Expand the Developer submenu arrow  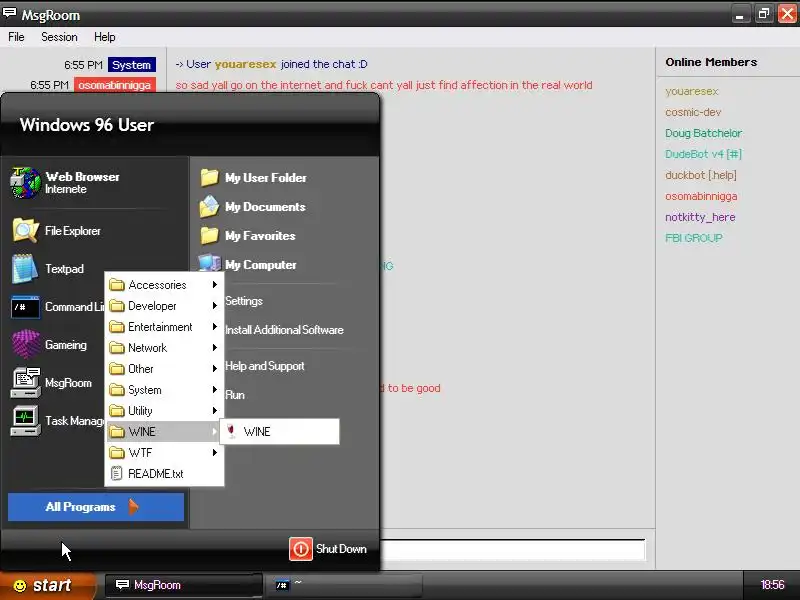pos(215,306)
